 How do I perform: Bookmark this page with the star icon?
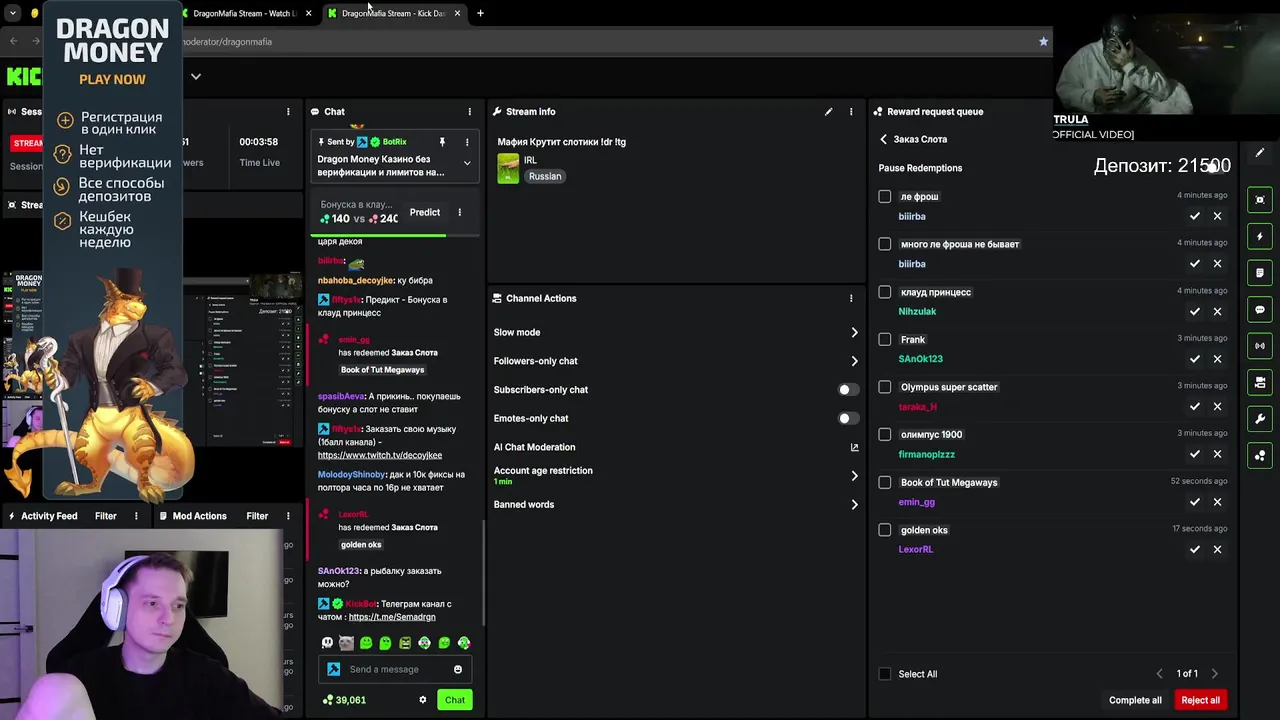coord(1043,41)
